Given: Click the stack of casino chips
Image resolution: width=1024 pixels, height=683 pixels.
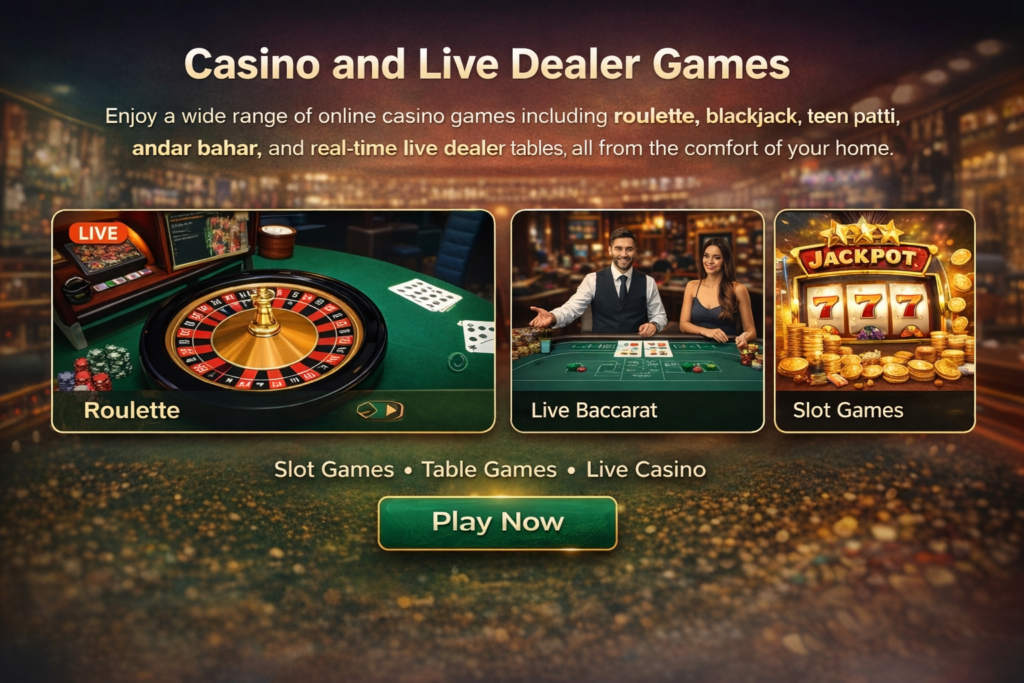Looking at the screenshot, I should (x=95, y=369).
